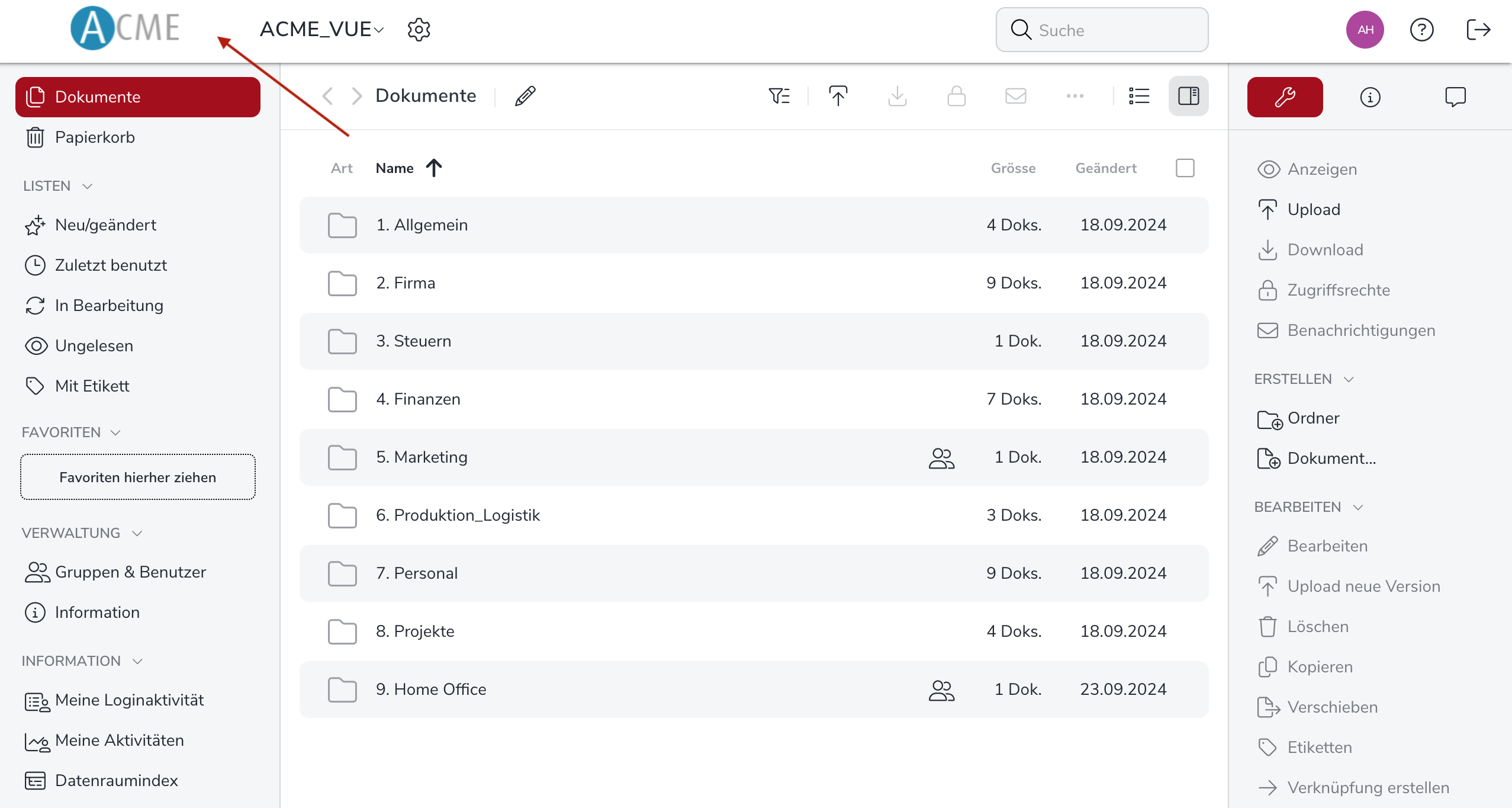Open the help question mark icon
Screen dimensions: 1512x808
coord(1421,30)
